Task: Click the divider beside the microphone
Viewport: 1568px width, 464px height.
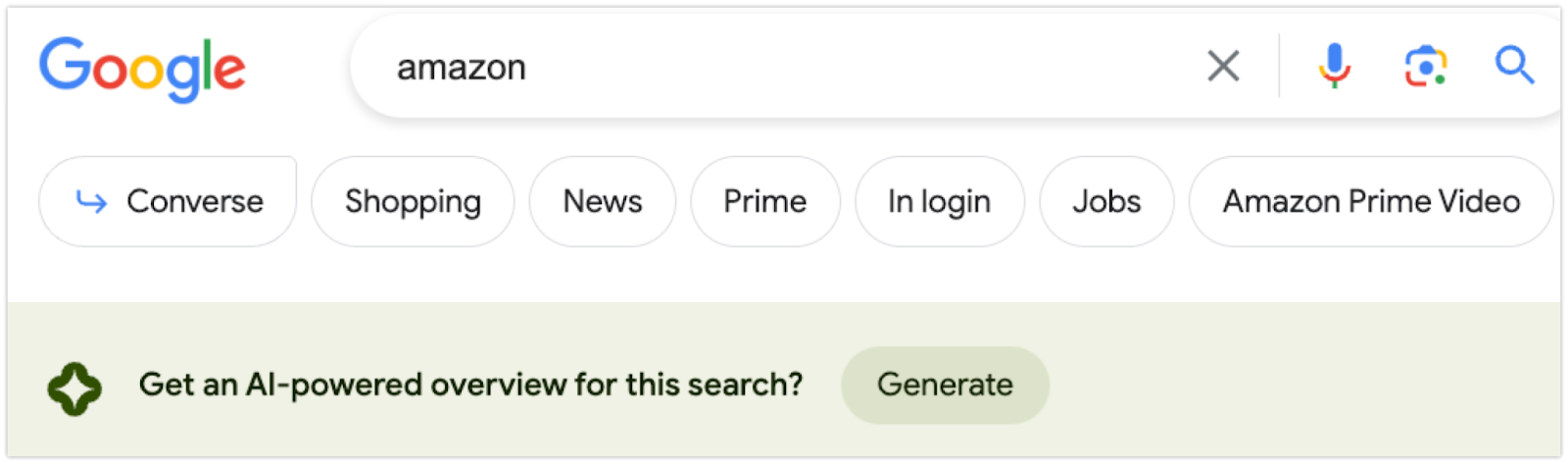Action: tap(1279, 66)
